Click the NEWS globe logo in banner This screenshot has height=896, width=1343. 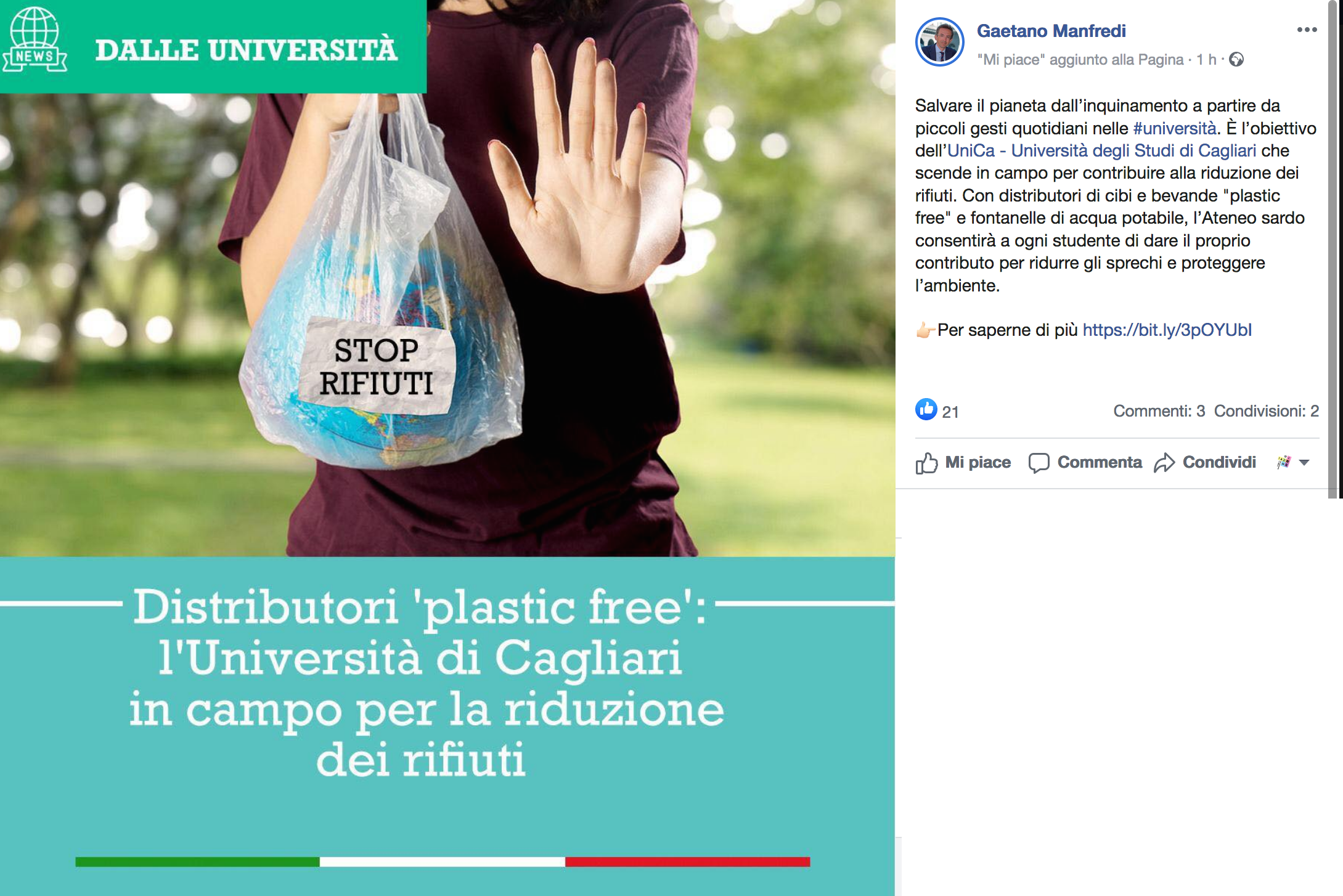tap(35, 39)
